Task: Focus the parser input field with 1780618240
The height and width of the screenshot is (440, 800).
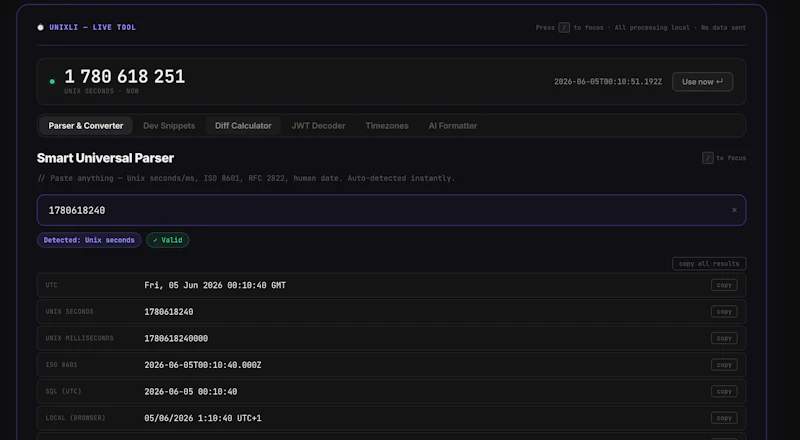Action: [x=391, y=210]
